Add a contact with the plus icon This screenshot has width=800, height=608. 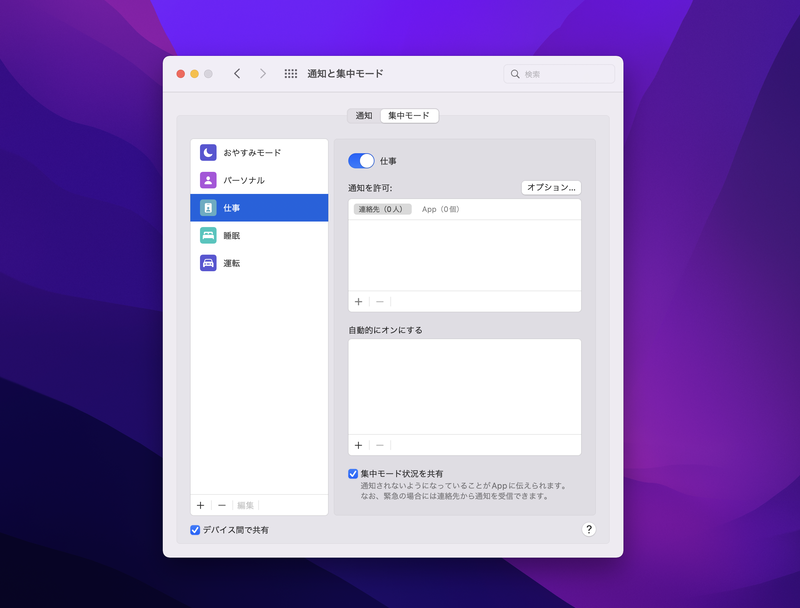click(359, 301)
